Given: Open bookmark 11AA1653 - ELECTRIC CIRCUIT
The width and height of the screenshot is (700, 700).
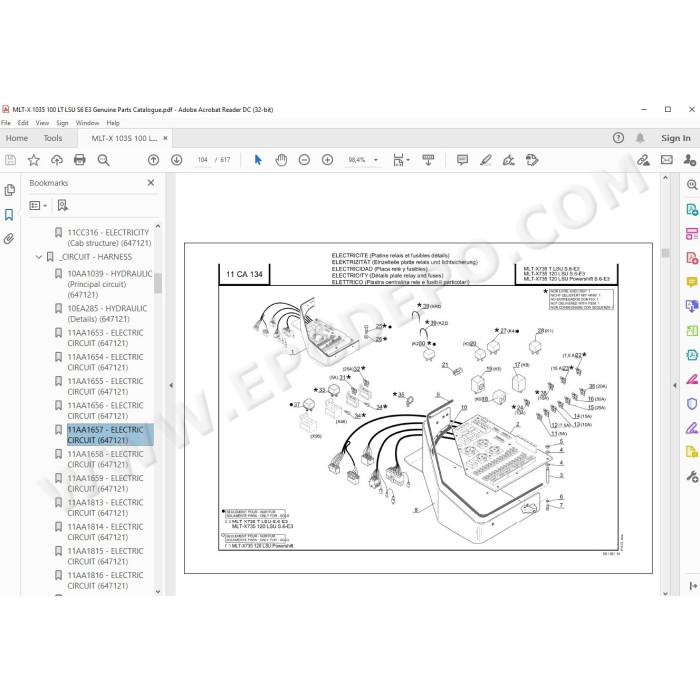Looking at the screenshot, I should (105, 338).
